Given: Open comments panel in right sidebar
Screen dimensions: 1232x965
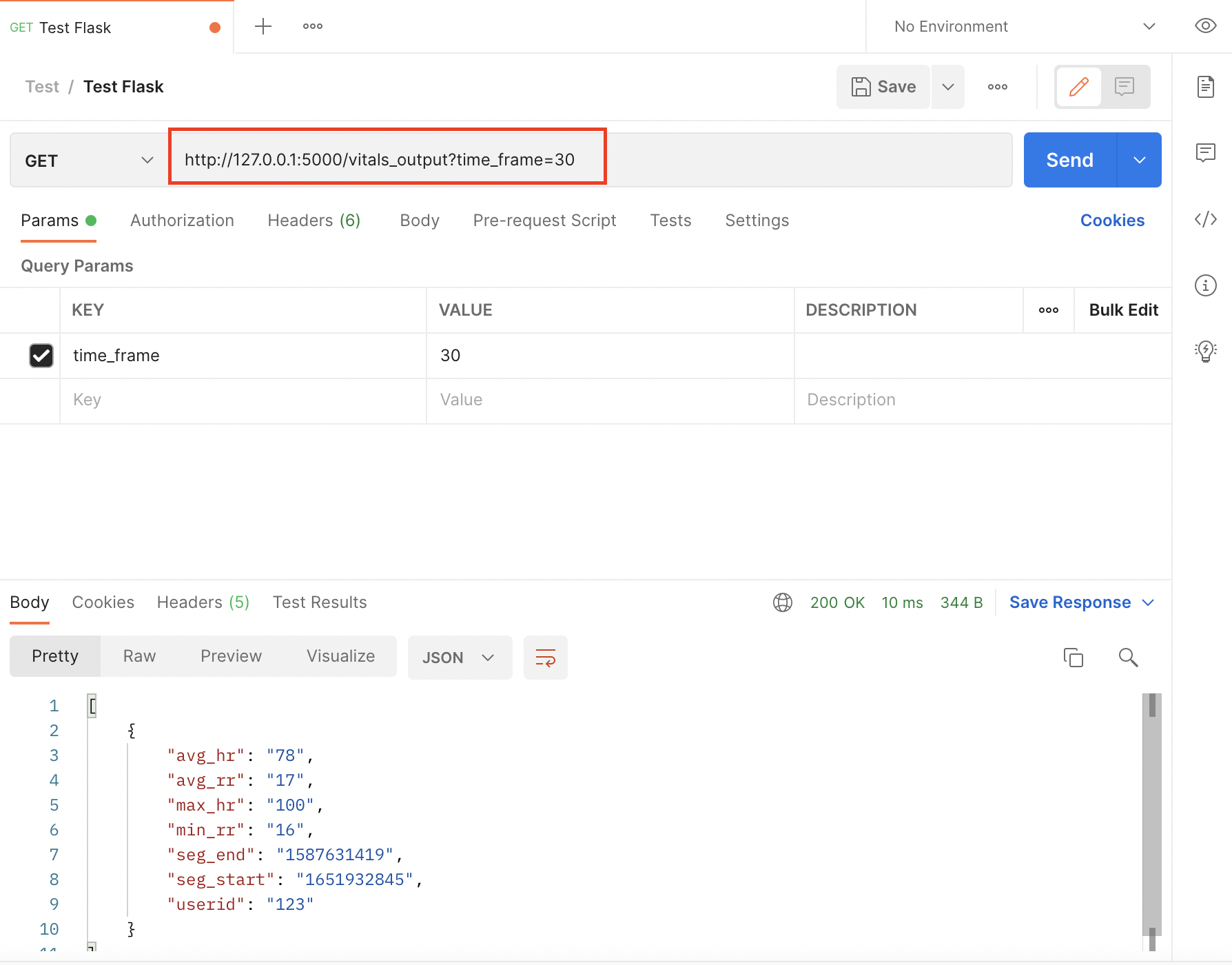Looking at the screenshot, I should [x=1205, y=152].
